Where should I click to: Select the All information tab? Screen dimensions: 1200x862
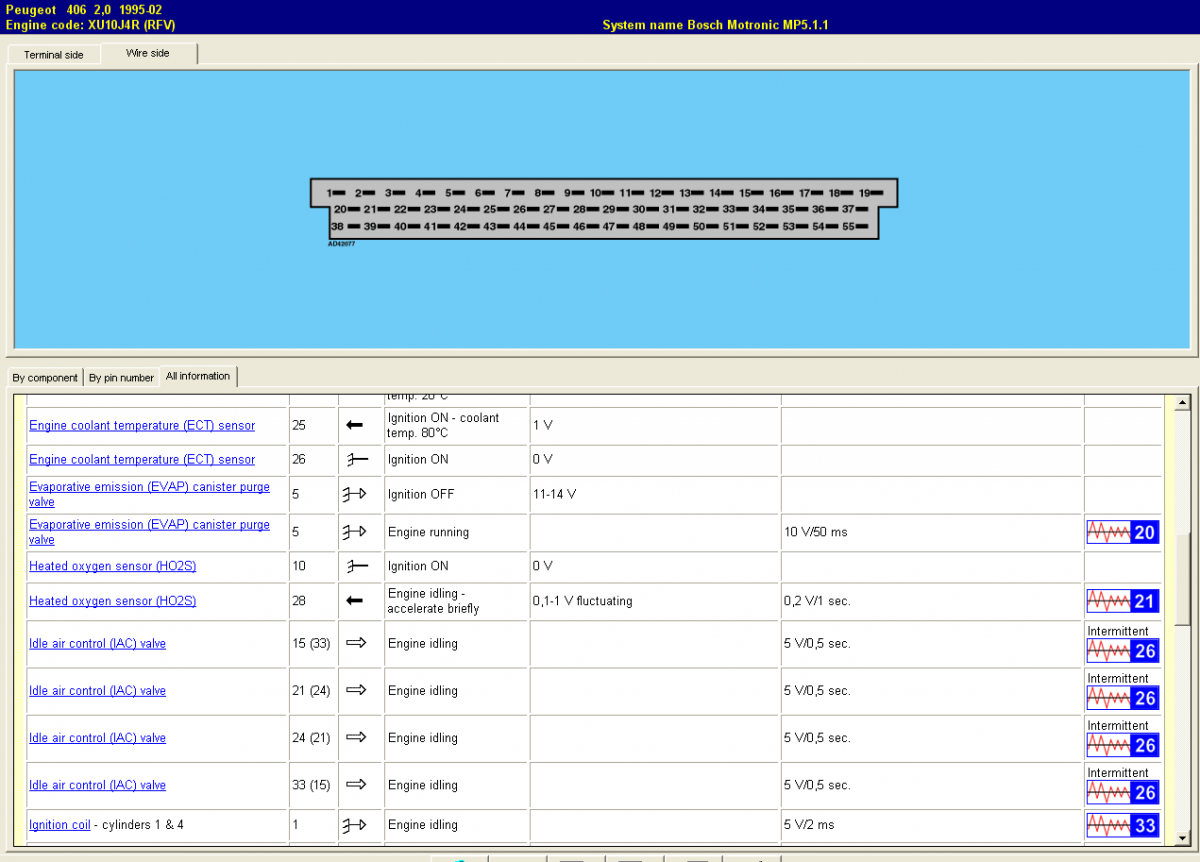point(198,376)
